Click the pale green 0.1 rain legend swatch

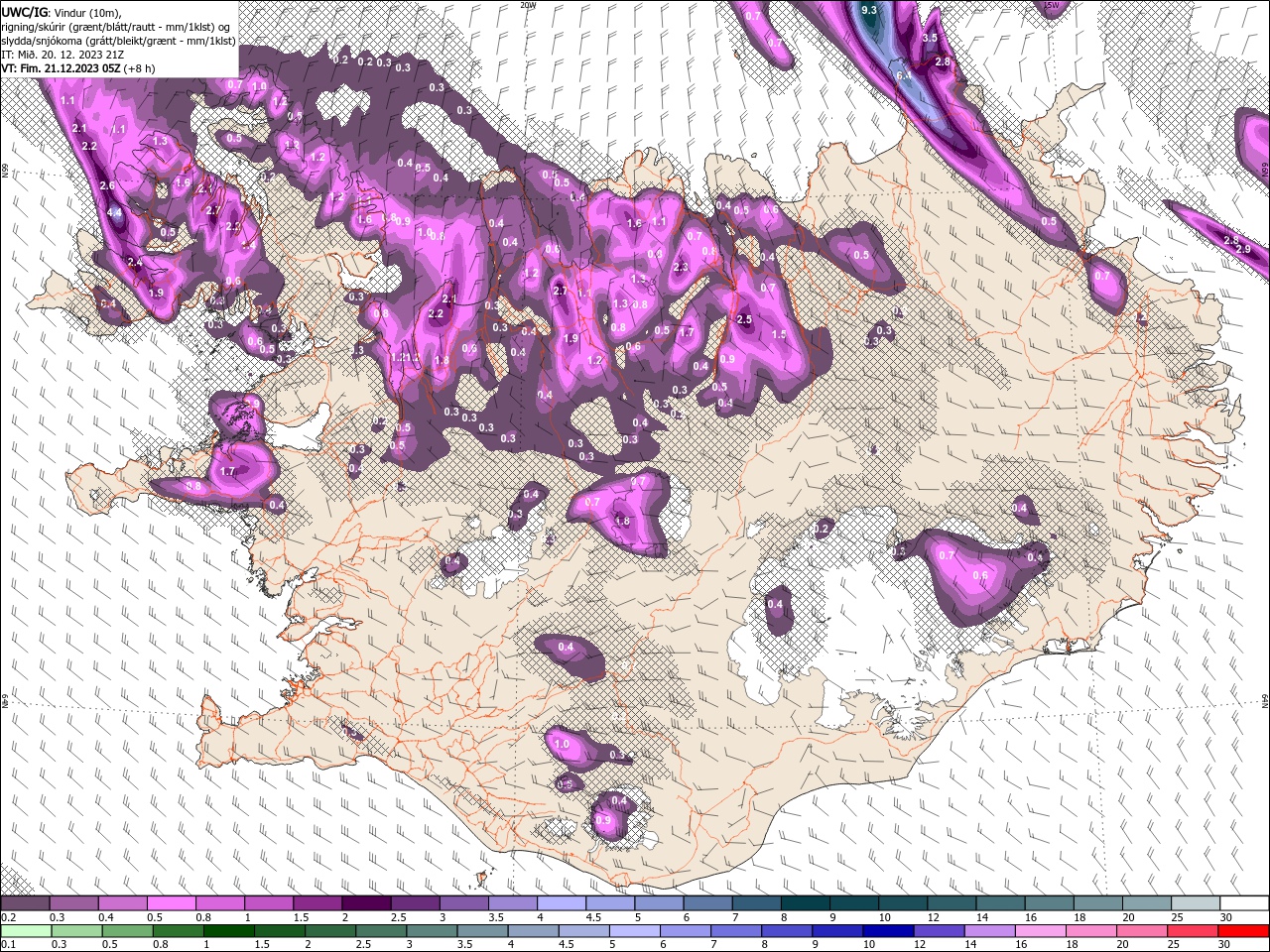27,930
